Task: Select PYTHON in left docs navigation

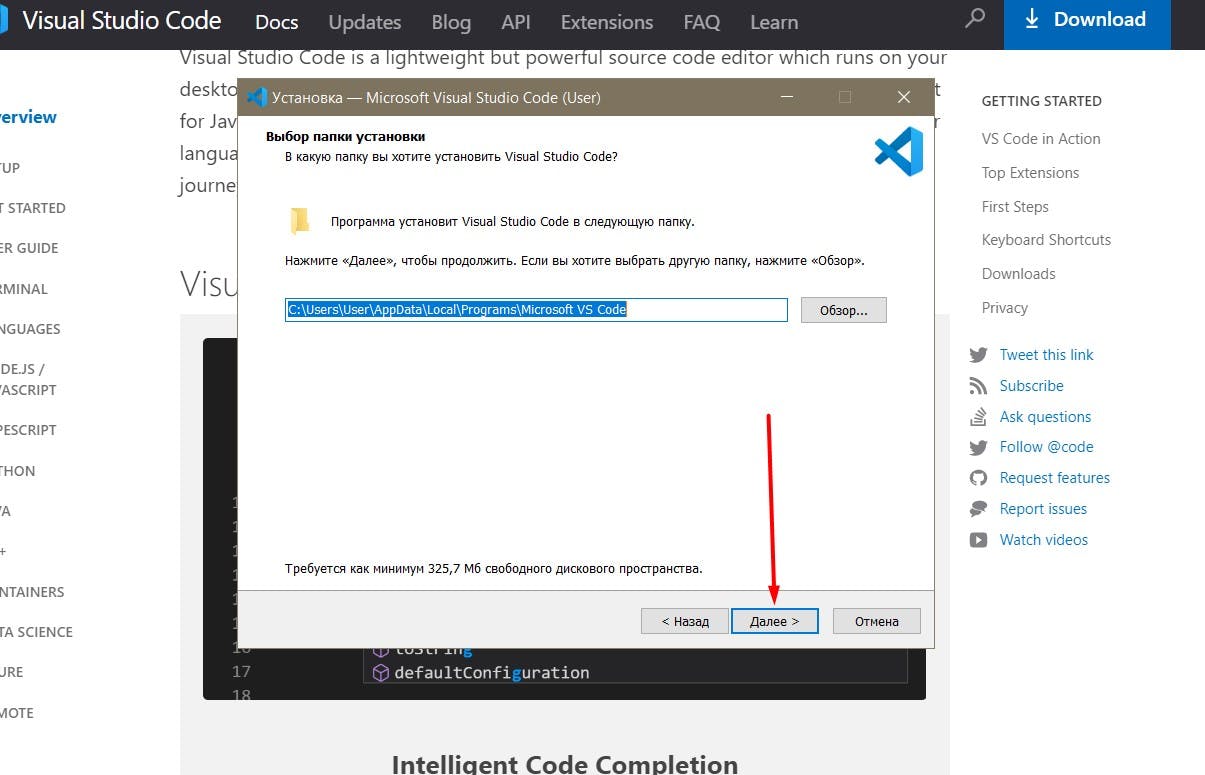Action: 17,471
